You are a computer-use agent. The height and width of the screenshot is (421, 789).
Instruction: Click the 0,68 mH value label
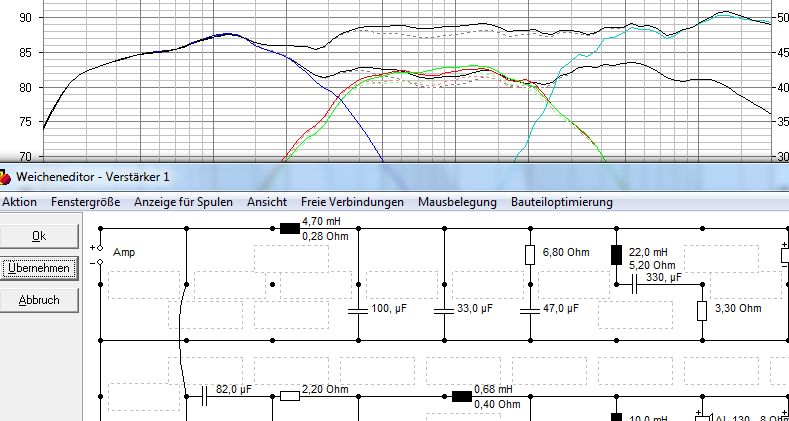[x=493, y=389]
